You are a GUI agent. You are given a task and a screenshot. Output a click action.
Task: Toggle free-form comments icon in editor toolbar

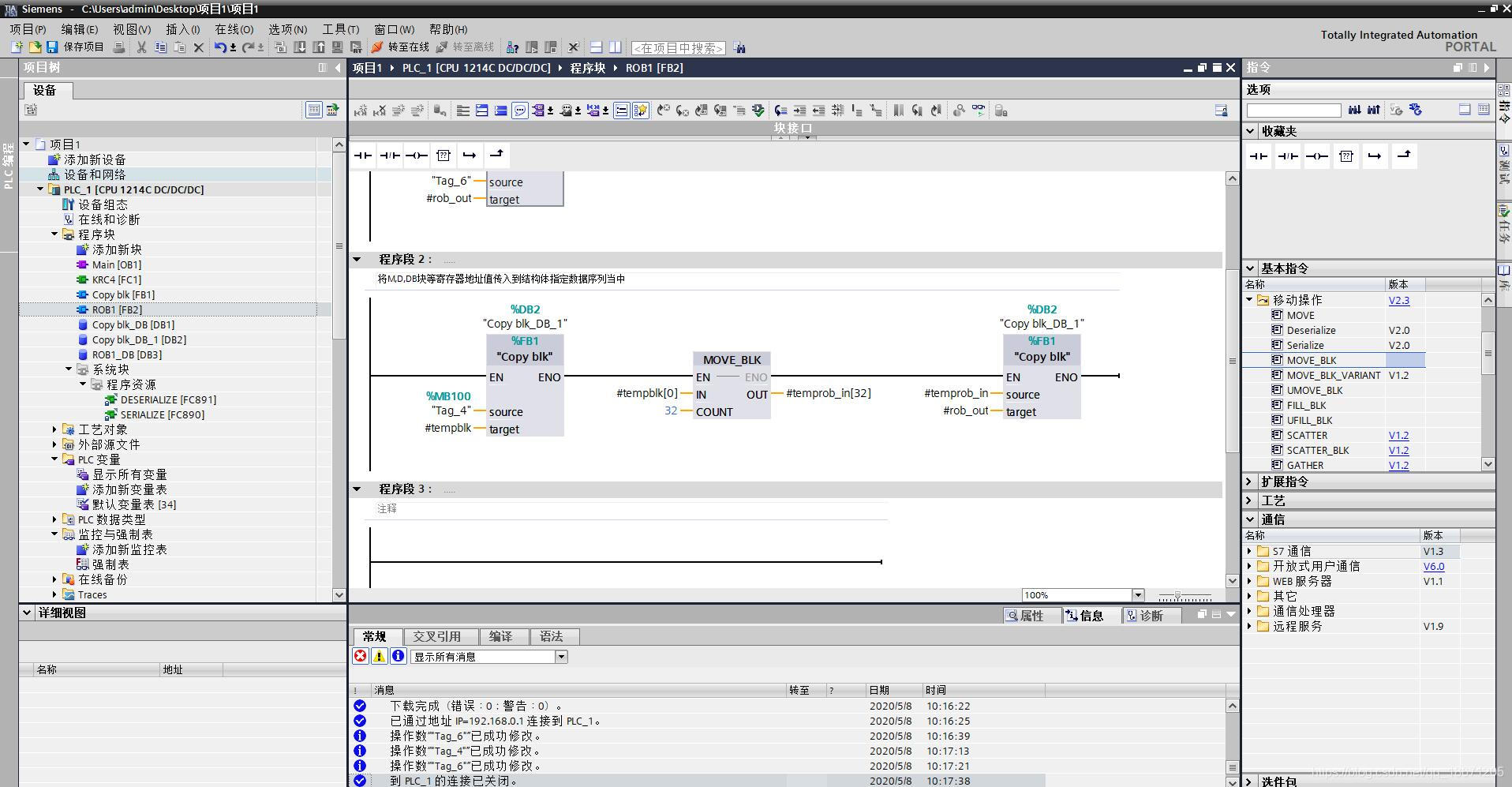pos(520,111)
